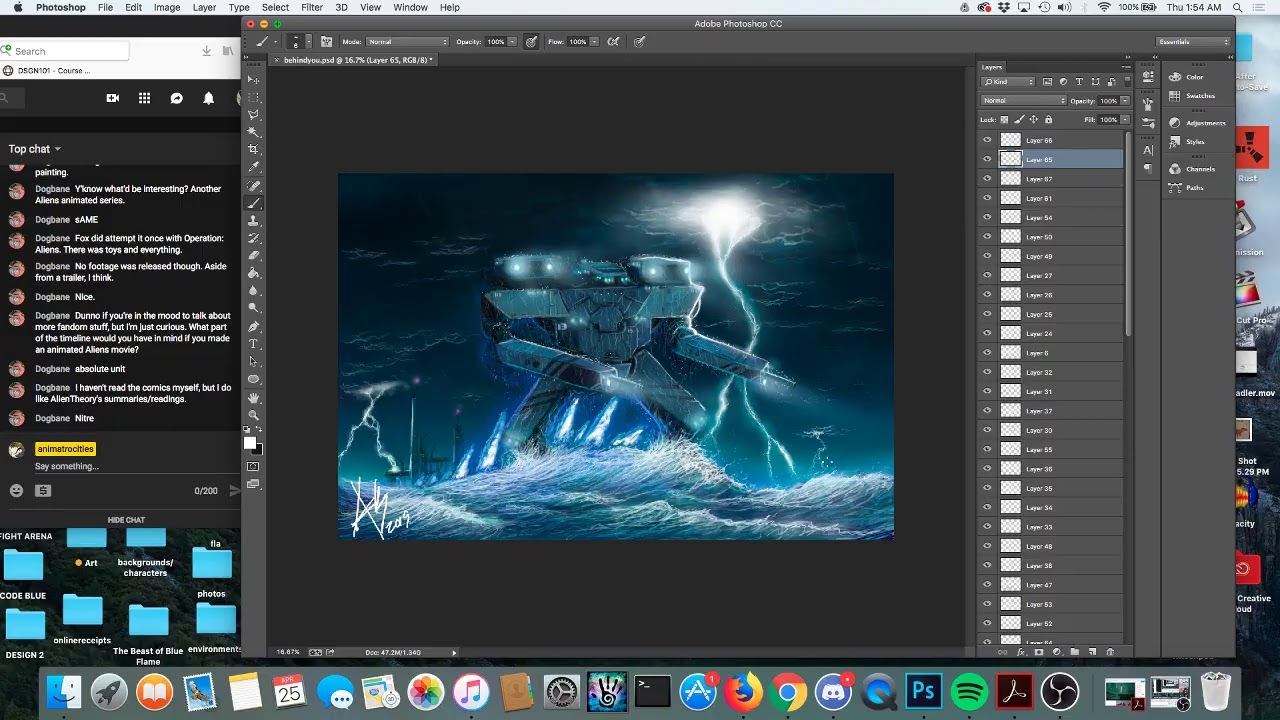Select the Crop tool
The height and width of the screenshot is (720, 1280).
[x=253, y=149]
